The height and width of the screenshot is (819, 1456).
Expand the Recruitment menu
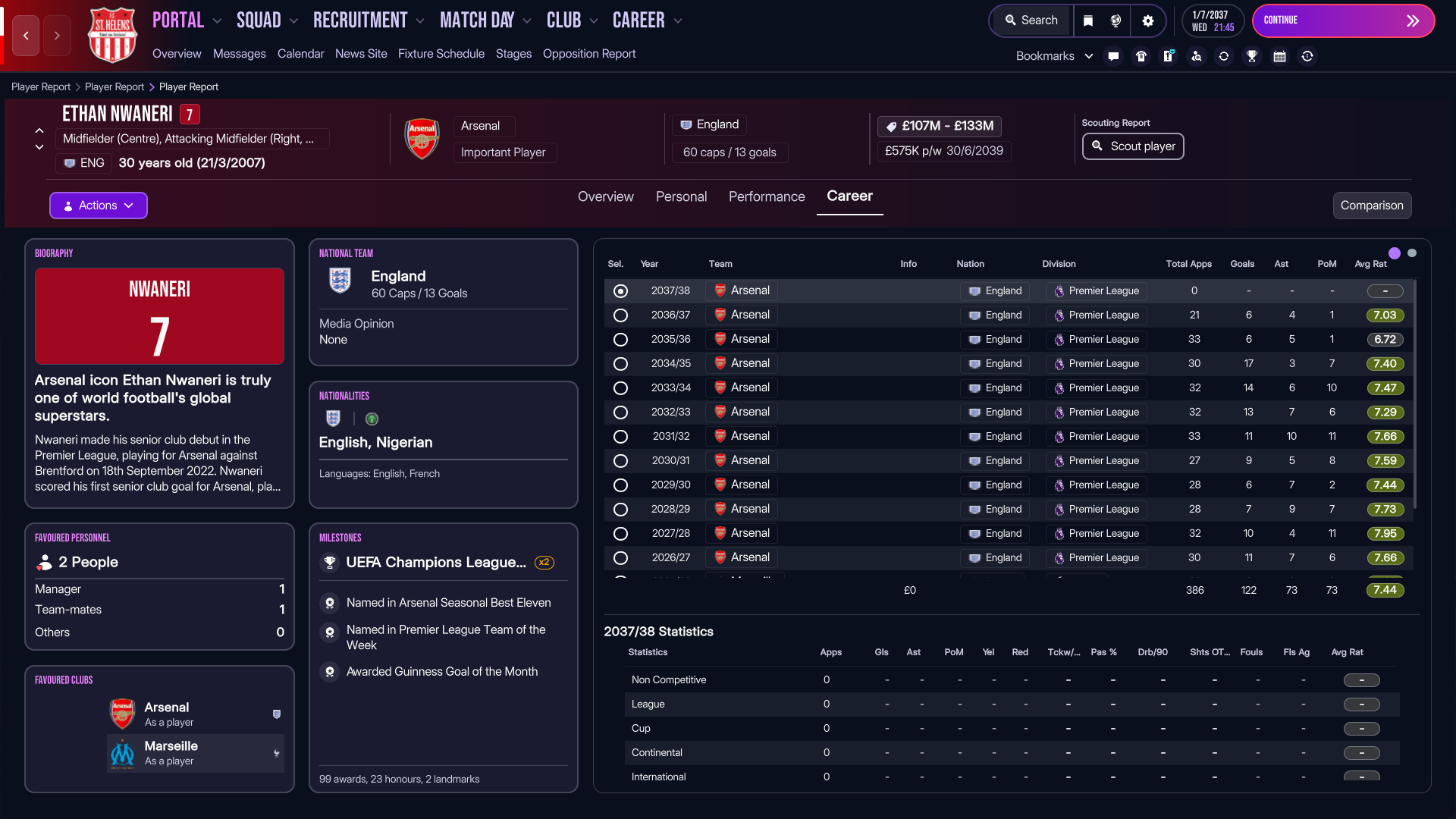tap(368, 20)
